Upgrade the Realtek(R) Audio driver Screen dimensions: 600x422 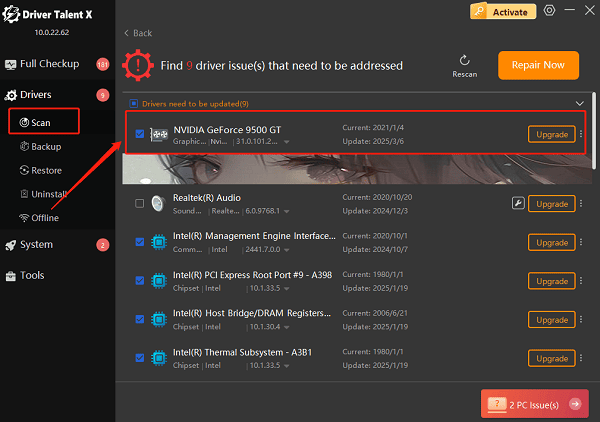552,204
